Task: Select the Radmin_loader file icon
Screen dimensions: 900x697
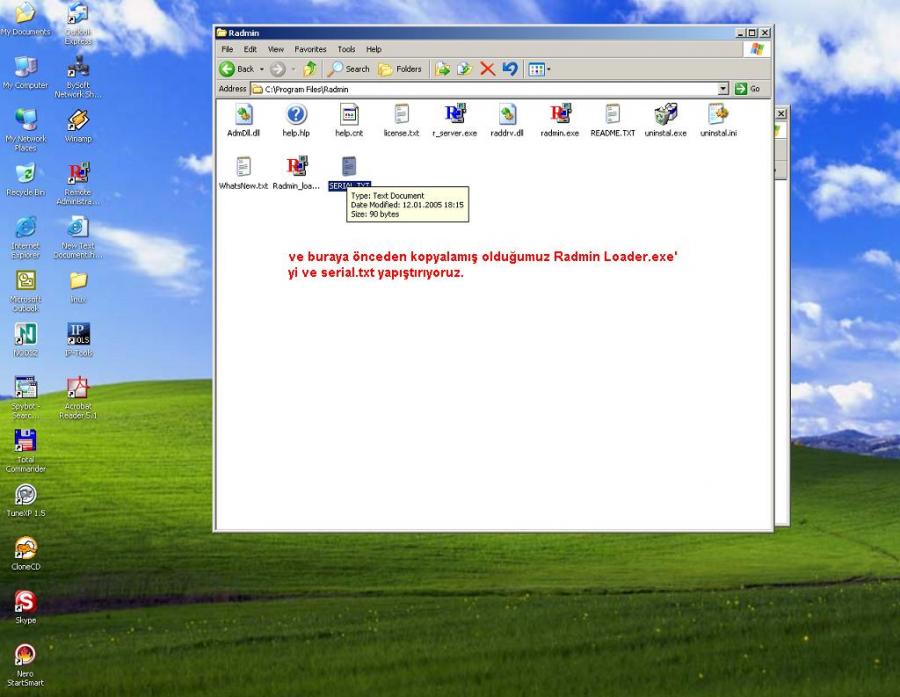Action: 296,168
